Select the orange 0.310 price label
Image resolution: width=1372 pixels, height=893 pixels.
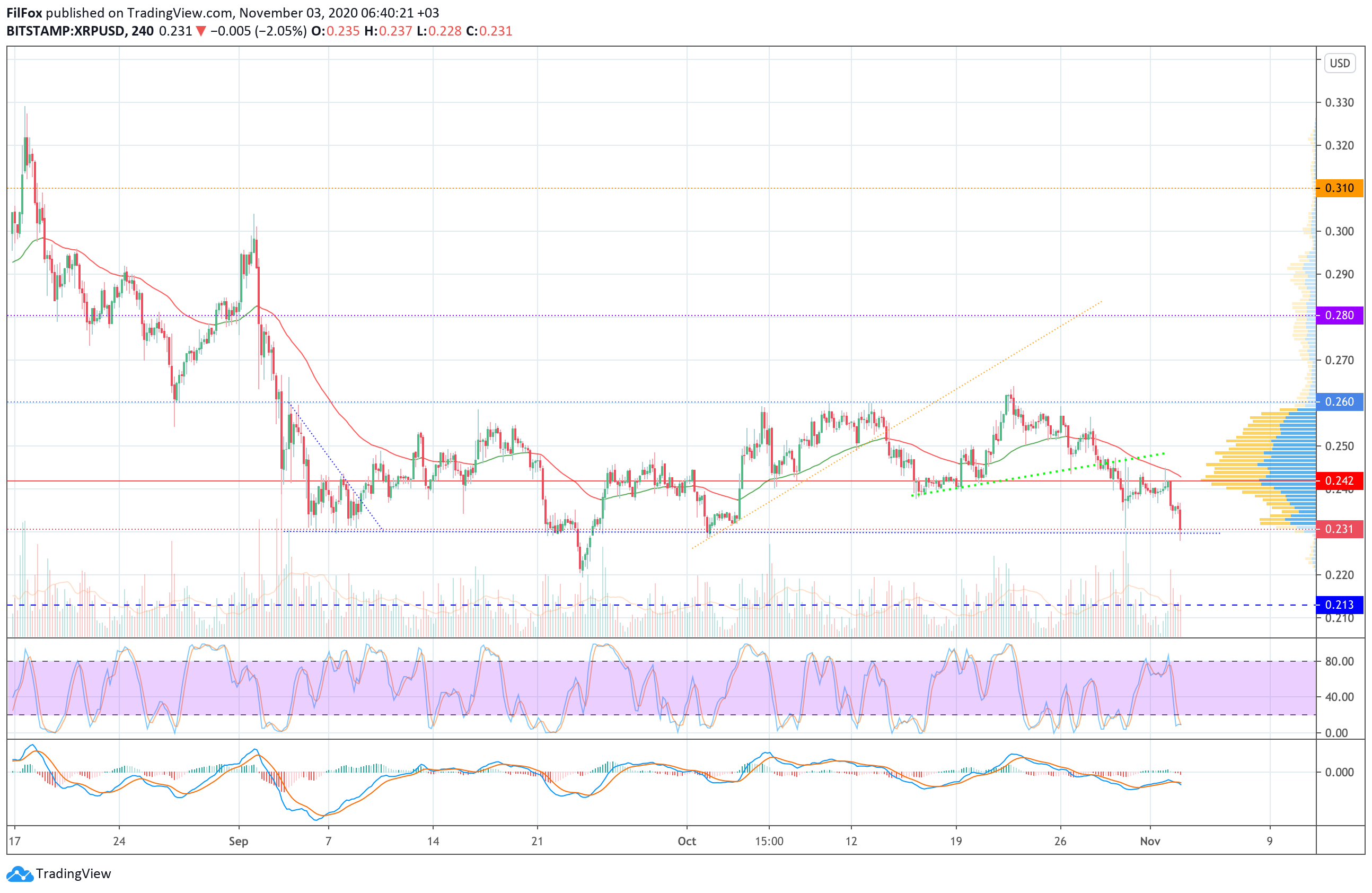pos(1339,188)
